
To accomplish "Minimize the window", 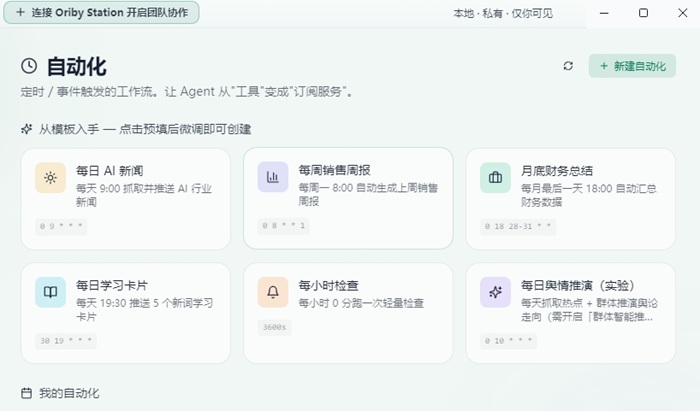I will pyautogui.click(x=604, y=13).
